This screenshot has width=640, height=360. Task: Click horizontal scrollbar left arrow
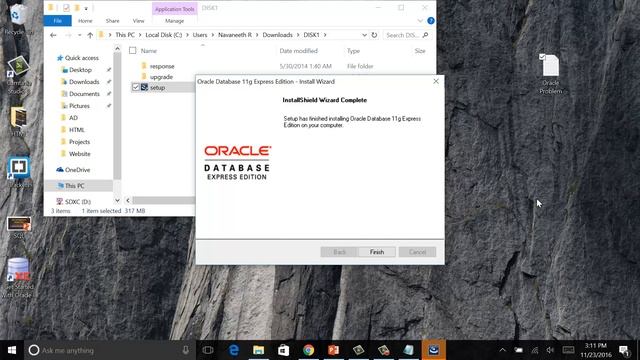(128, 200)
